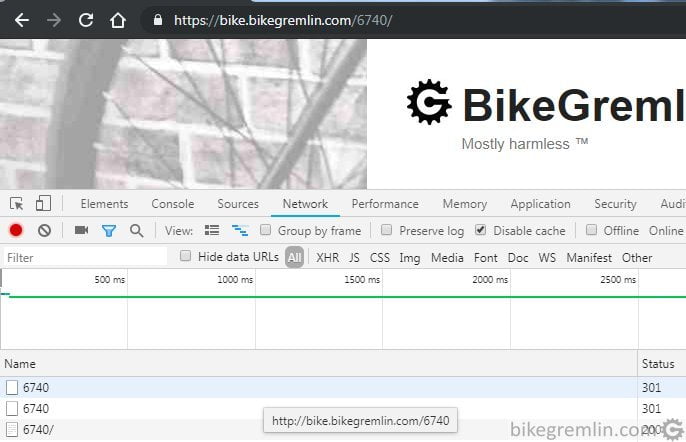This screenshot has width=686, height=442.
Task: Filter requests by JS
Action: point(354,257)
